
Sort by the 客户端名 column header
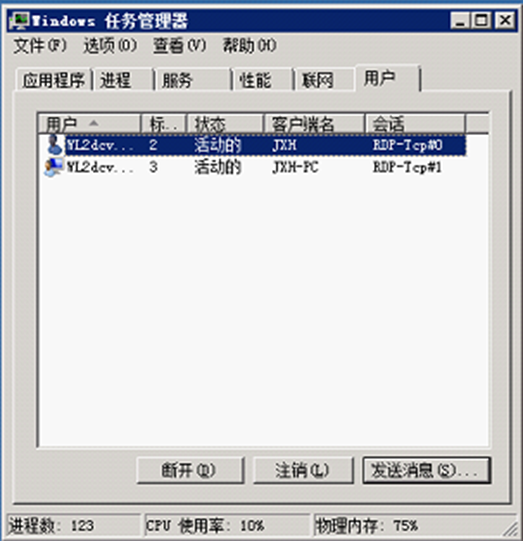coord(314,124)
